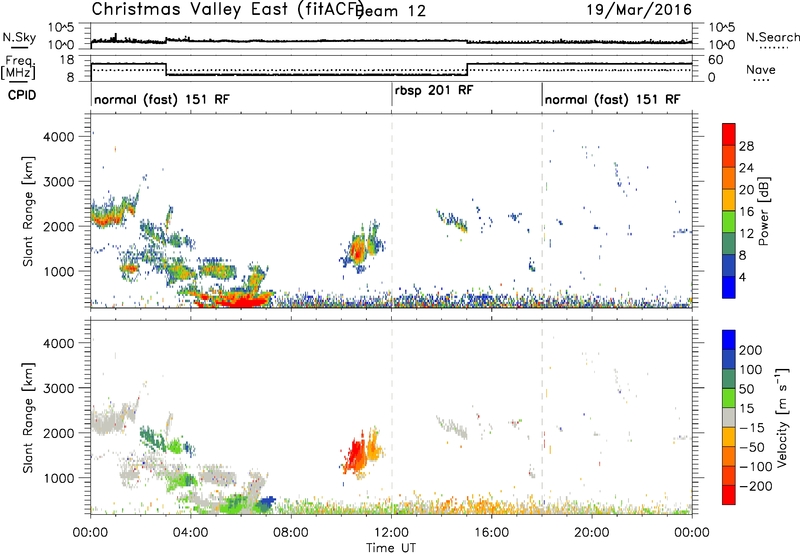Click the CPID row label

22,95
